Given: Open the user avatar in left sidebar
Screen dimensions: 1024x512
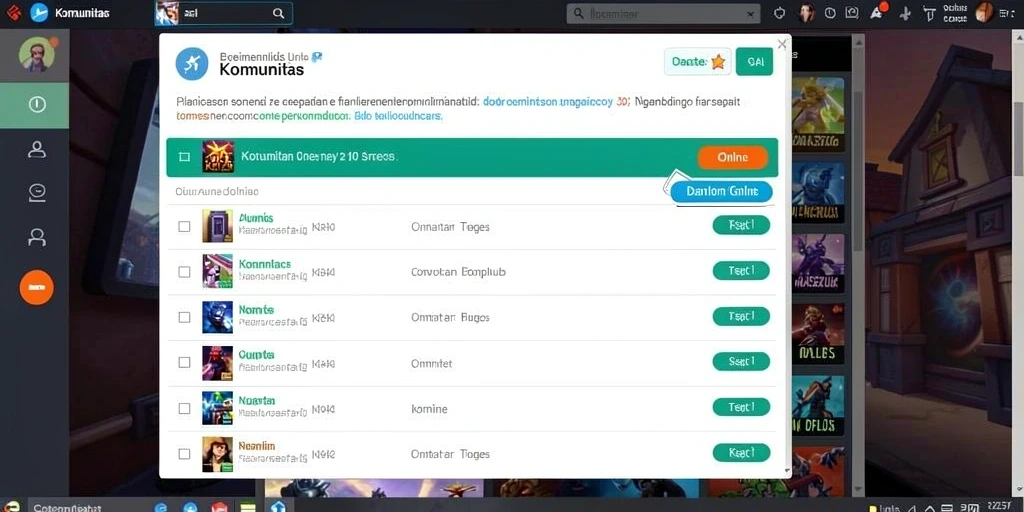Looking at the screenshot, I should tap(37, 55).
